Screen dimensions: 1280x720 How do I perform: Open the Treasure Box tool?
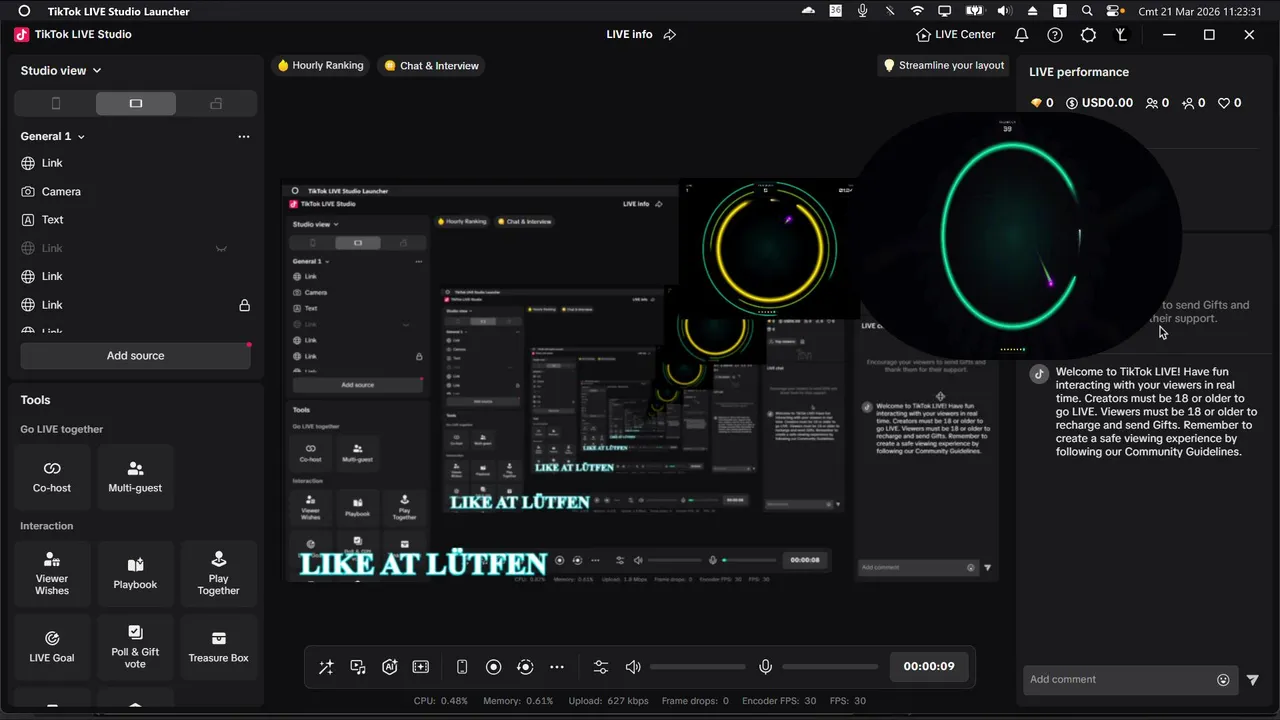[x=218, y=648]
